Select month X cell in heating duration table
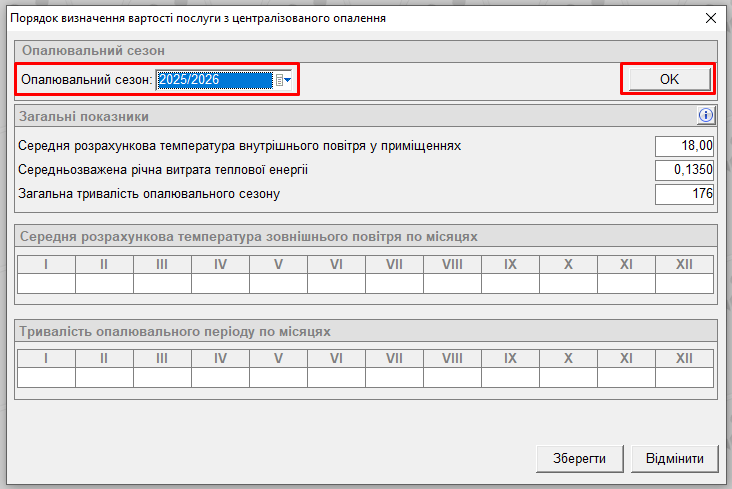Screen dimensions: 732x489 [568, 377]
